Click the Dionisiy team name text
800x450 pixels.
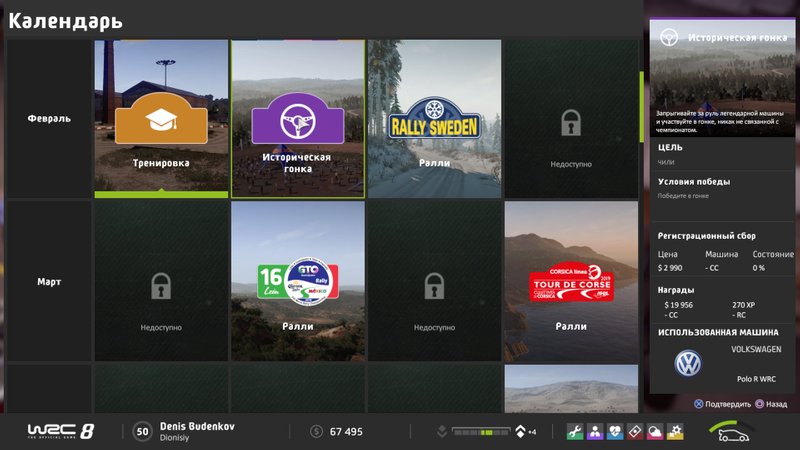coord(174,438)
